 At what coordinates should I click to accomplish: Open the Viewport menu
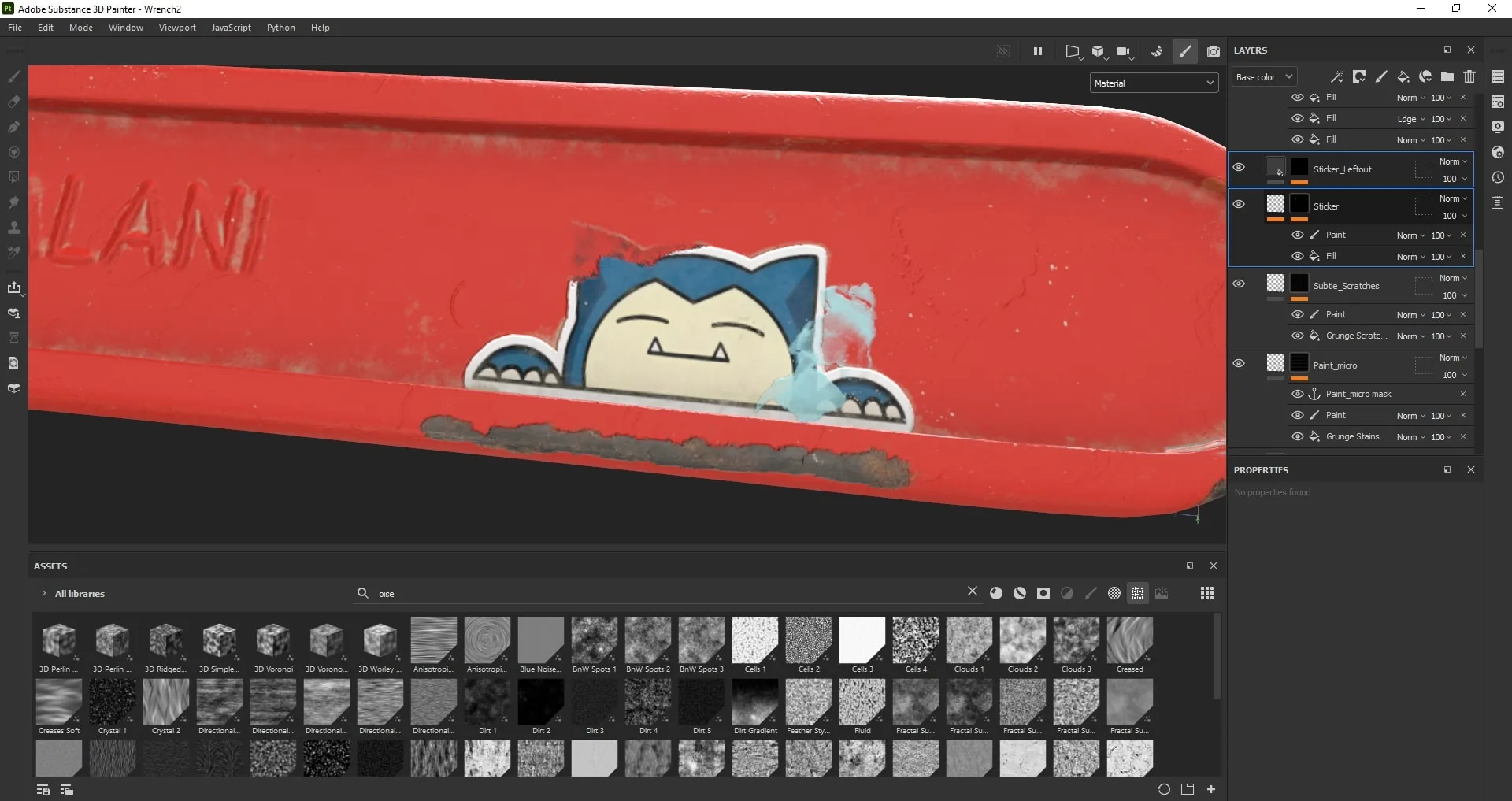(177, 28)
